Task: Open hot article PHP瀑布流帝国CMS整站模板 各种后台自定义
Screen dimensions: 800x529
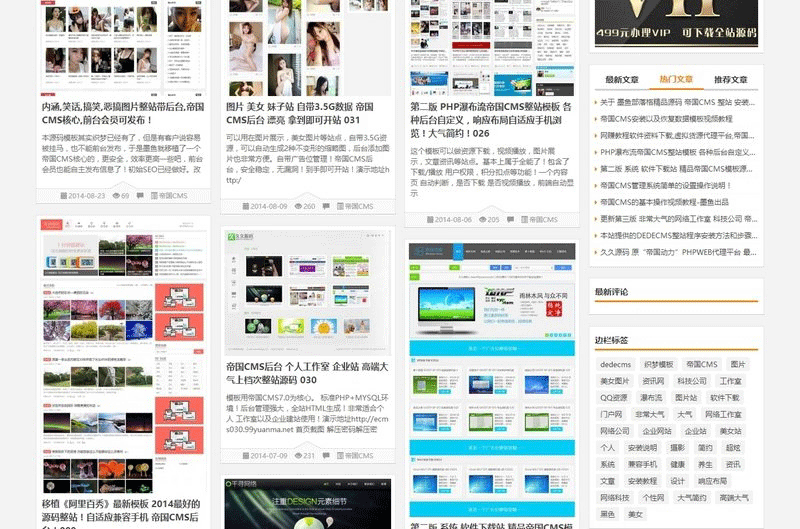Action: pos(678,153)
